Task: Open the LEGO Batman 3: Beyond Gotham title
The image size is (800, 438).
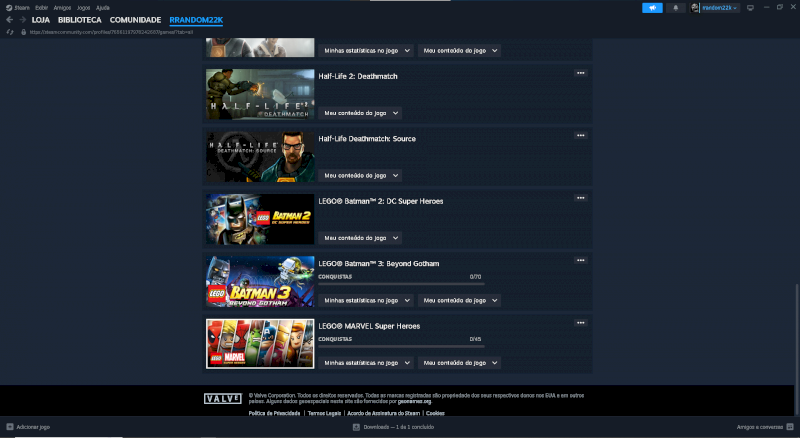Action: 379,263
